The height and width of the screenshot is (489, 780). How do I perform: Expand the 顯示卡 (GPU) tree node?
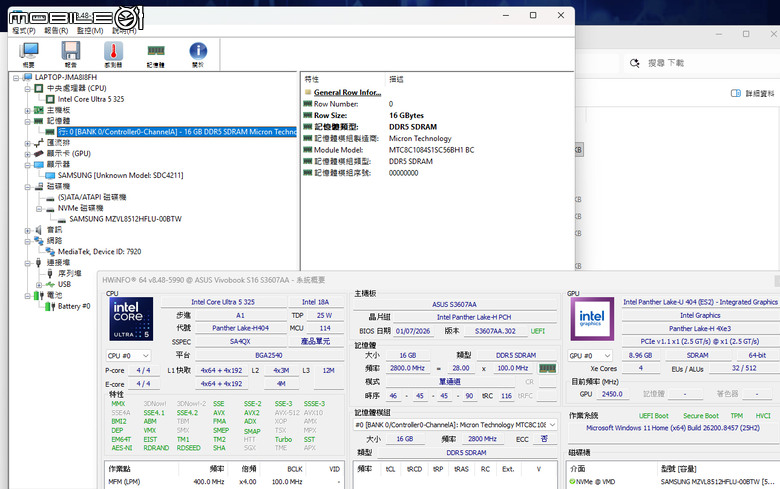click(x=28, y=154)
